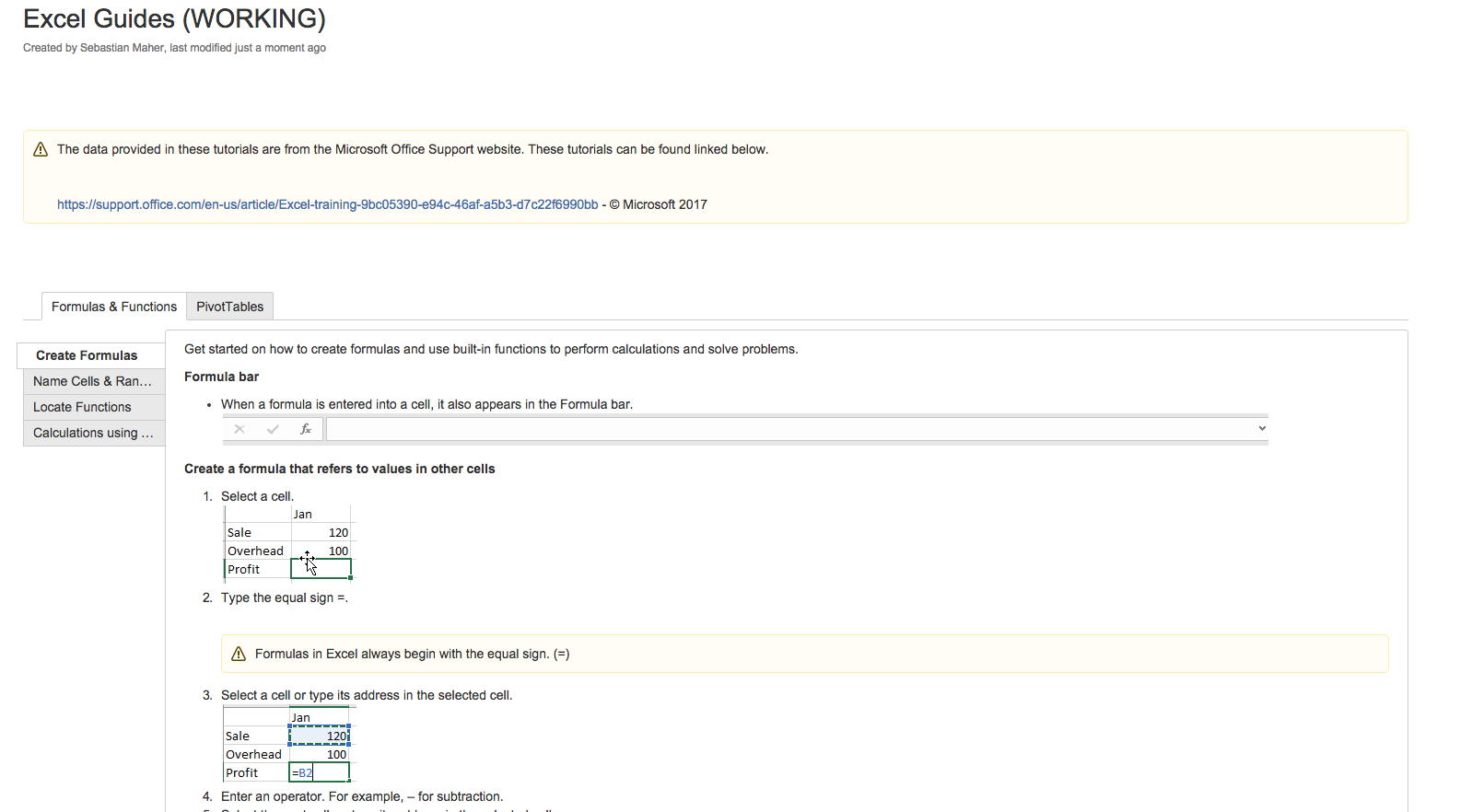This screenshot has height=812, width=1460.
Task: Click the notice text 'The data provided in these tutorials'
Action: tap(413, 149)
